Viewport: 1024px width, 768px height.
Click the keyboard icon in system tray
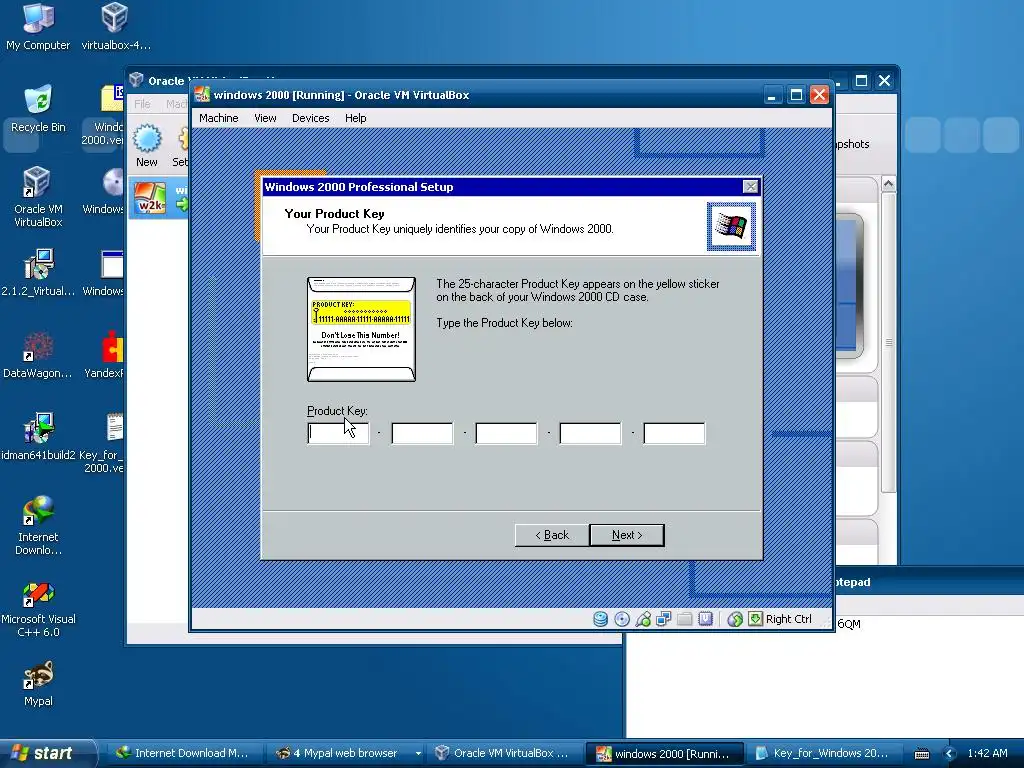[921, 754]
